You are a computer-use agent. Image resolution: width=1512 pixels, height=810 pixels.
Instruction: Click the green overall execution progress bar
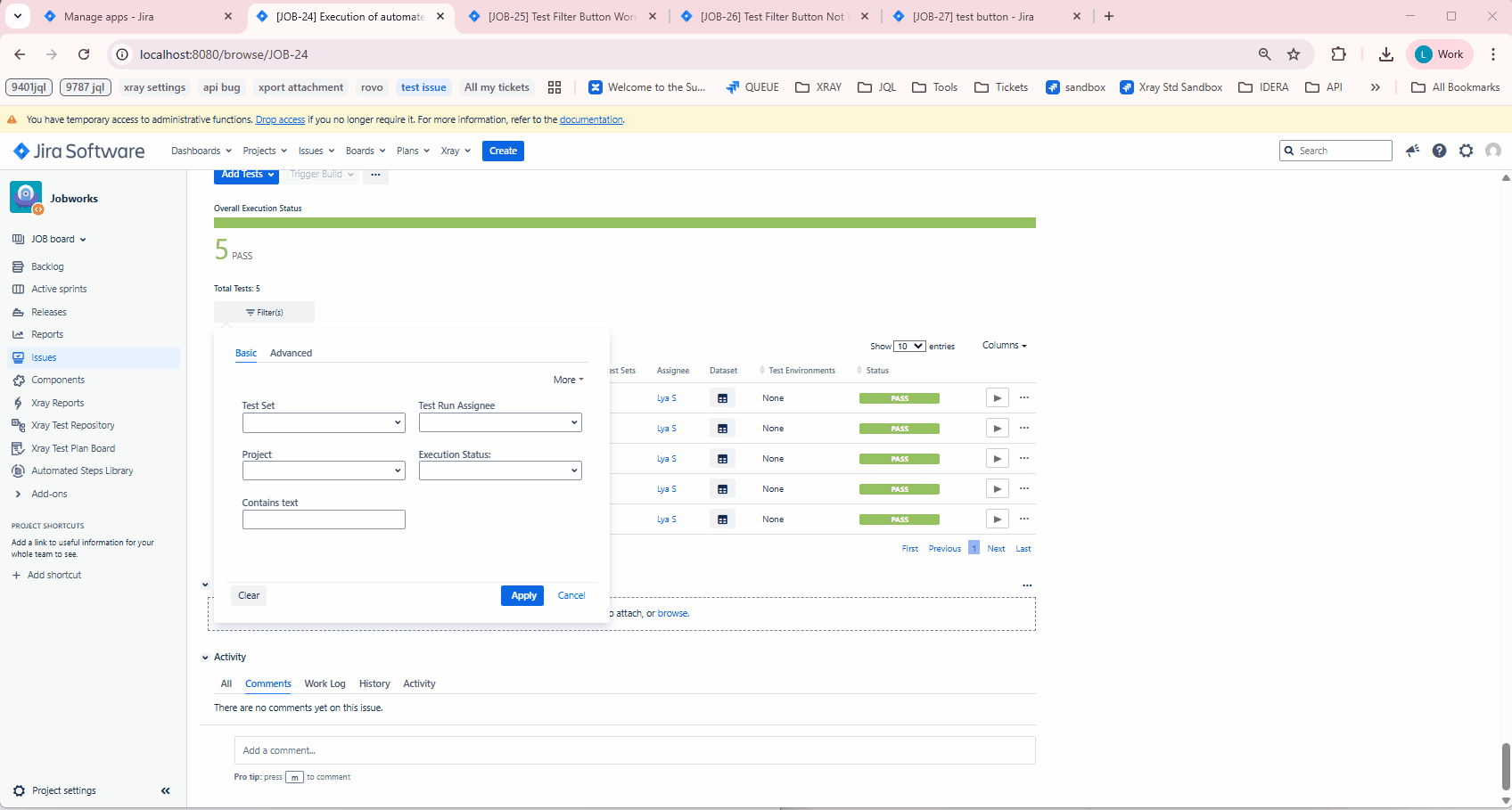pos(624,223)
